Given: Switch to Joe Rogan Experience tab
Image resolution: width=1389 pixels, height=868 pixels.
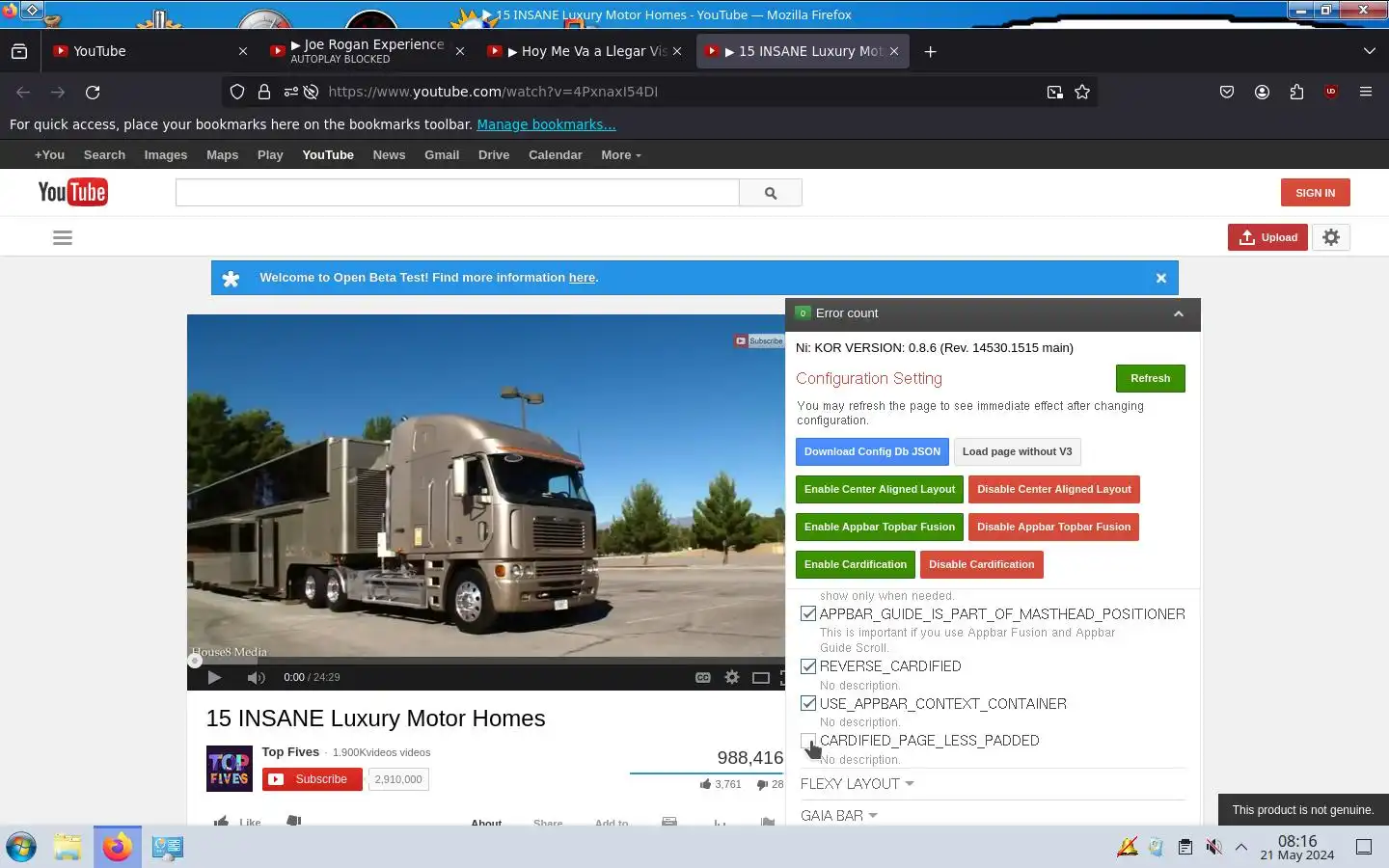Looking at the screenshot, I should pyautogui.click(x=368, y=51).
